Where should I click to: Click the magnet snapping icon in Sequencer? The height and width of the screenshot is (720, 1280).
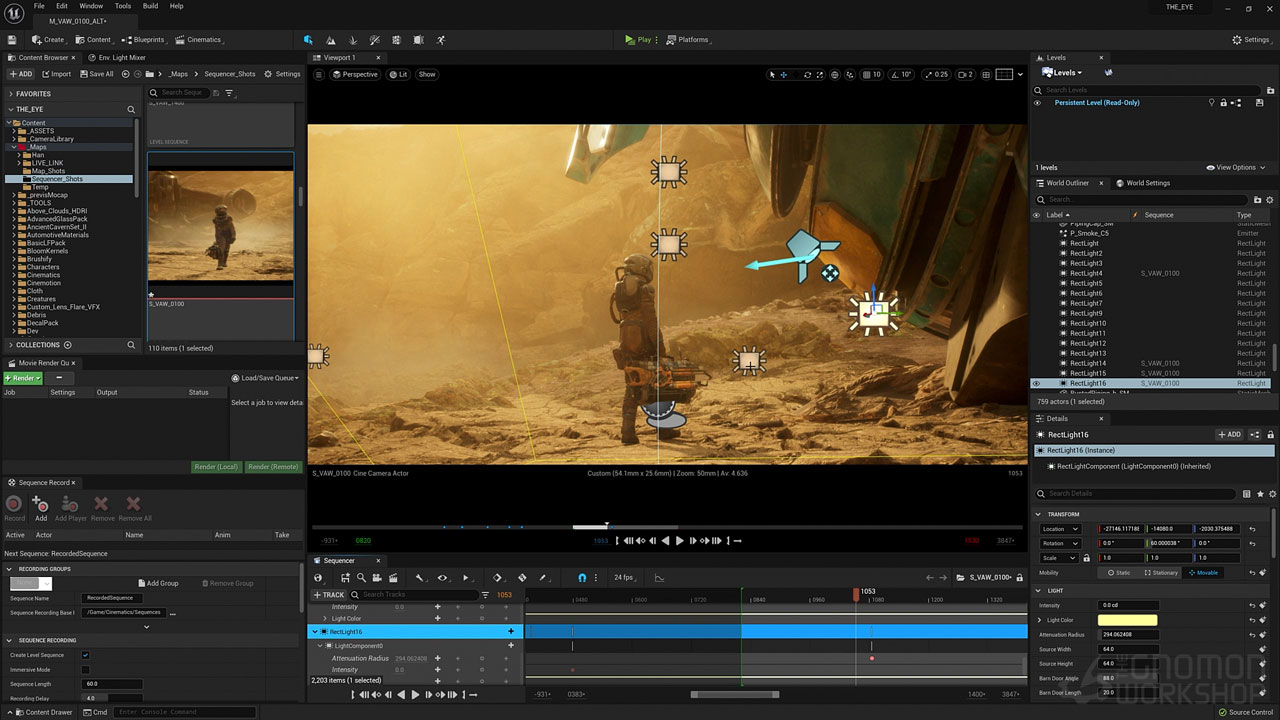pyautogui.click(x=582, y=578)
